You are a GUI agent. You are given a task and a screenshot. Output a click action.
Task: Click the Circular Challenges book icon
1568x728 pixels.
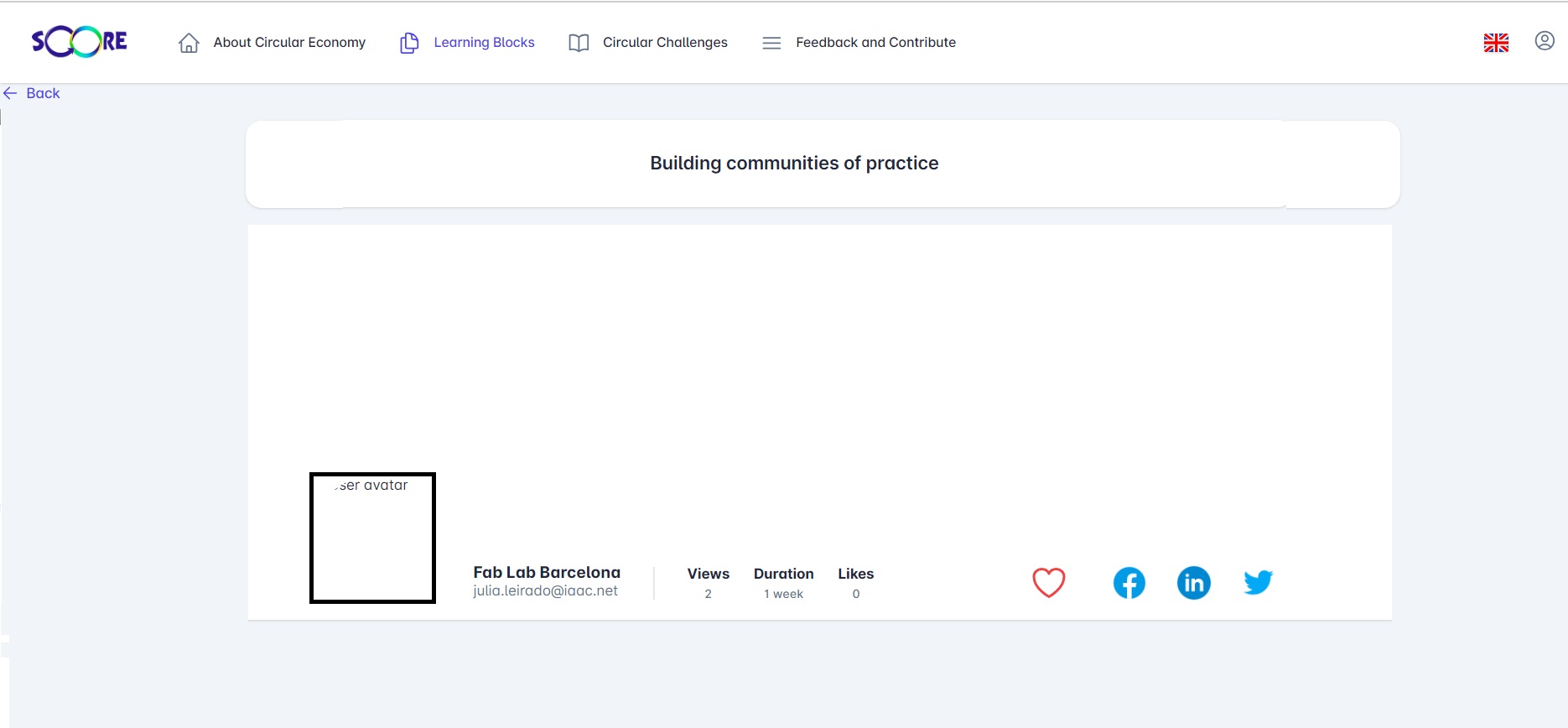click(x=579, y=43)
